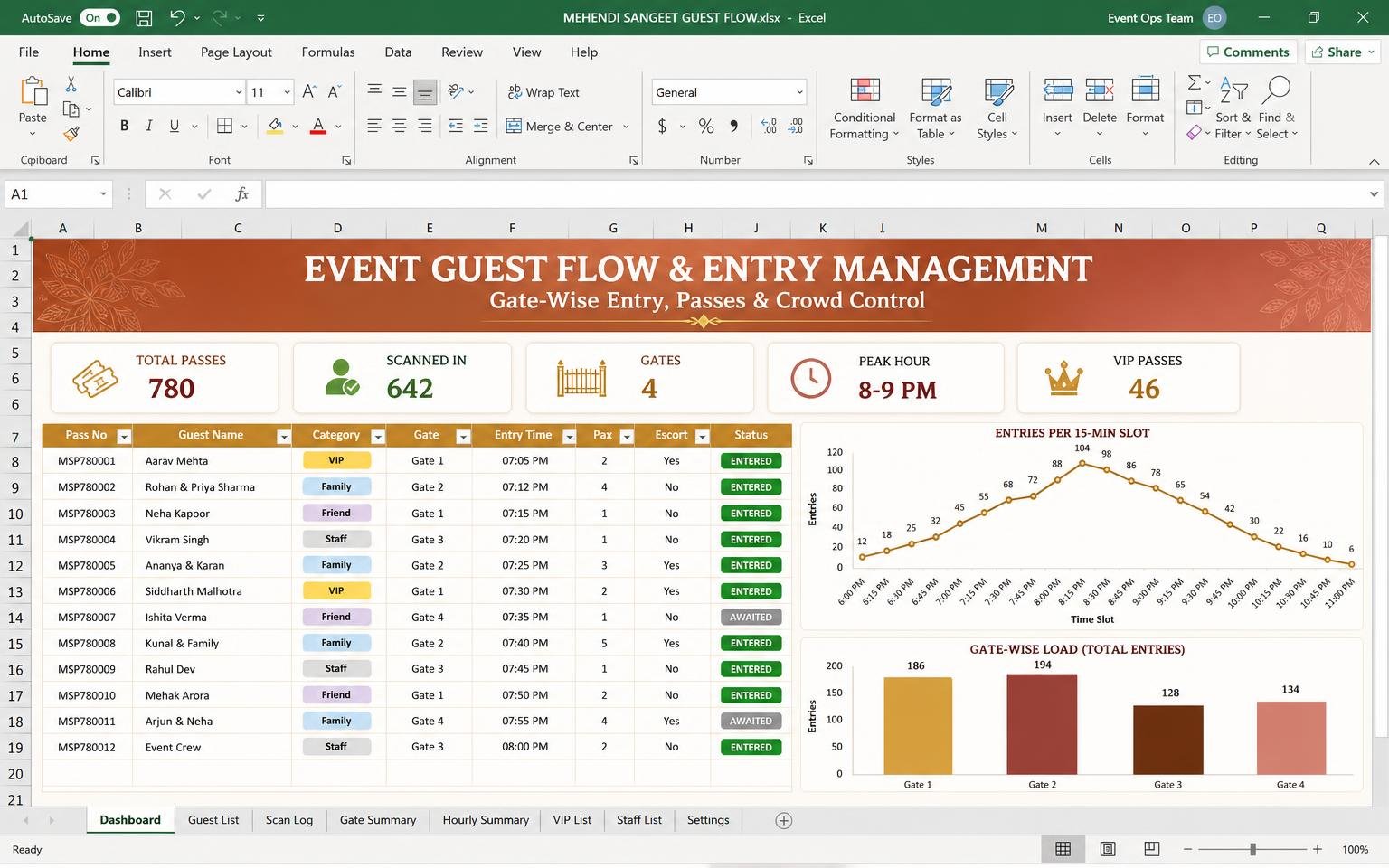Expand the Name Box dropdown arrow

pos(103,193)
